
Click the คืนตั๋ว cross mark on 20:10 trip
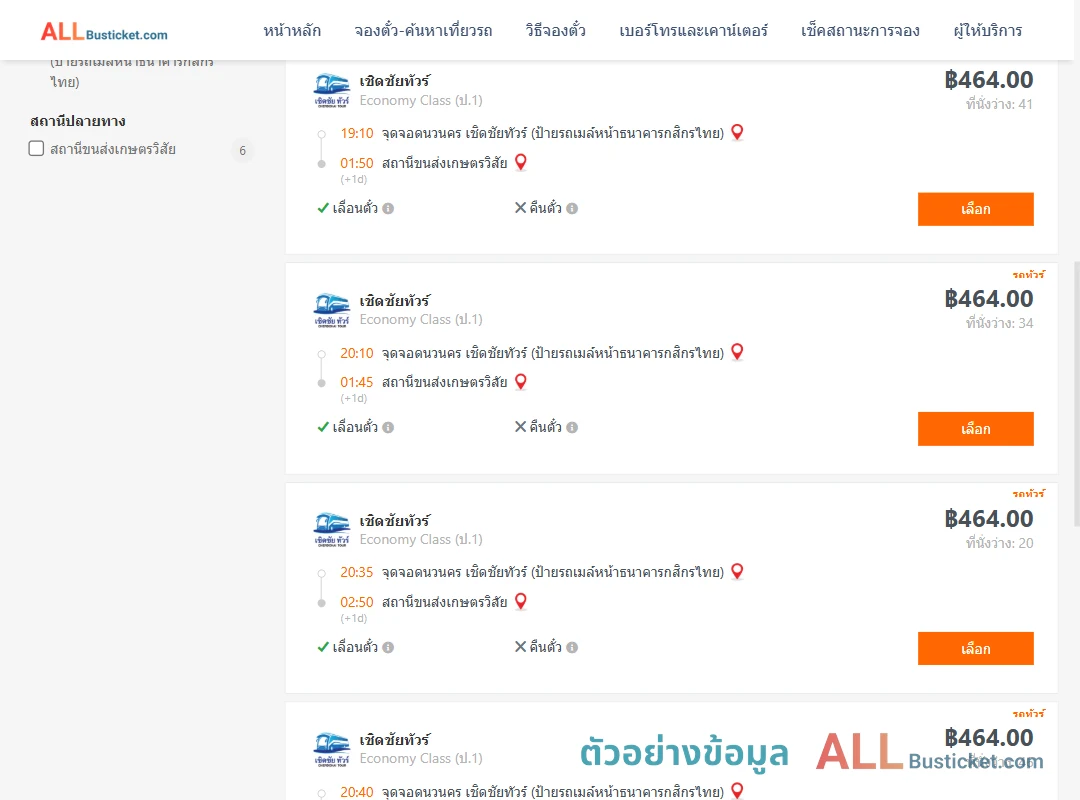click(x=521, y=427)
